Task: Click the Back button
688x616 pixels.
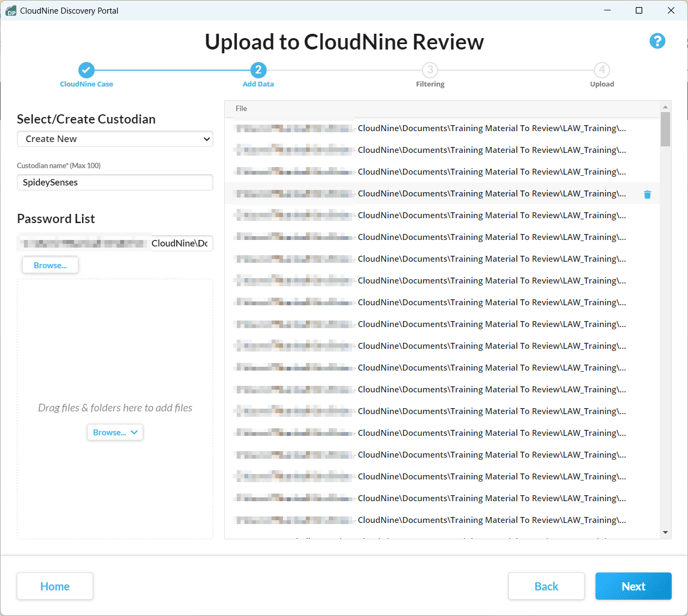Action: 546,586
